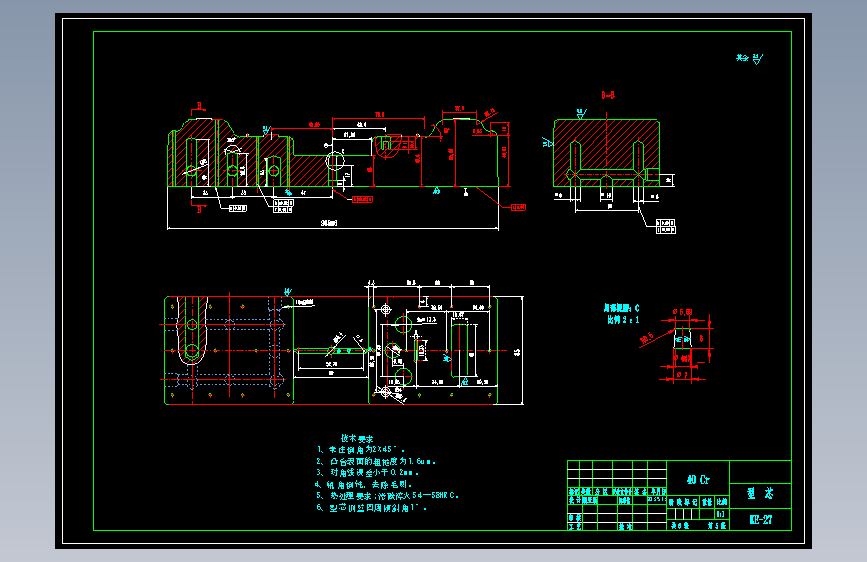Click technical note 2 about 1.6 roughness

point(376,461)
